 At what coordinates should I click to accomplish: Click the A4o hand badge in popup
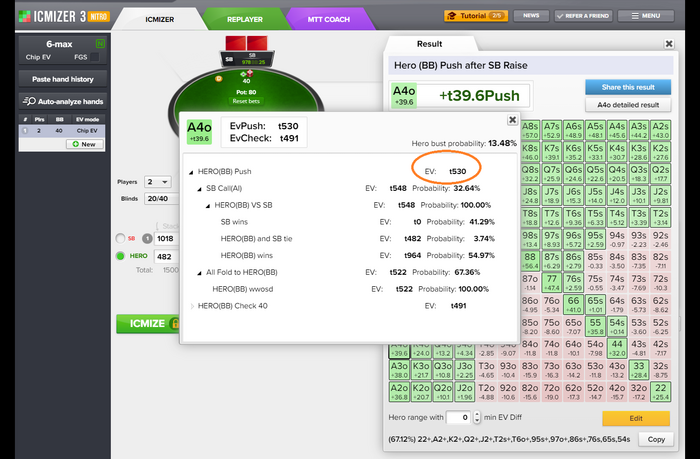[x=199, y=132]
